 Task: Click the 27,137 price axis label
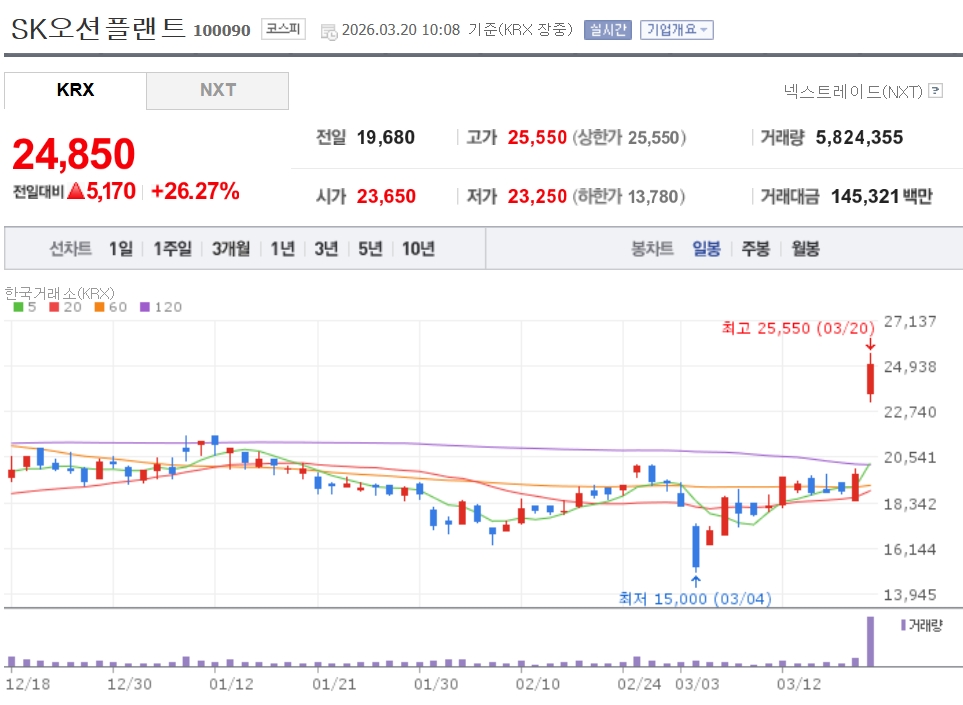(910, 321)
